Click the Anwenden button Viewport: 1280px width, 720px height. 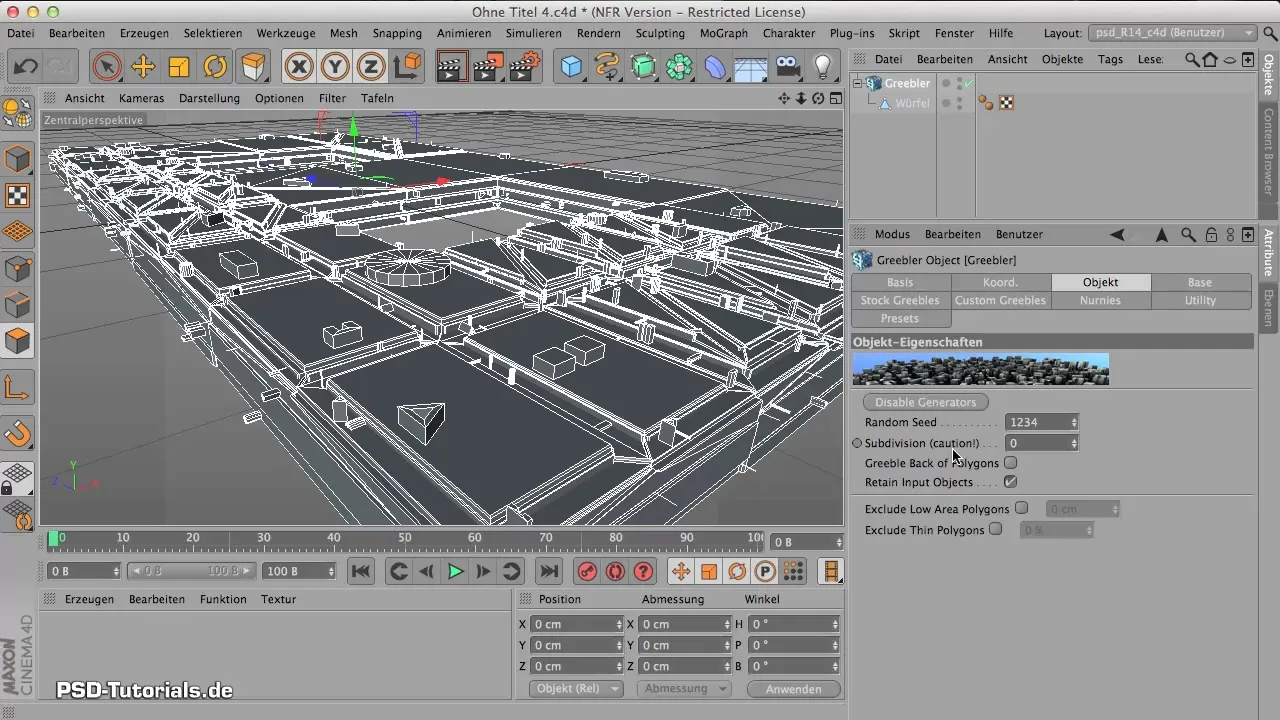pos(794,689)
